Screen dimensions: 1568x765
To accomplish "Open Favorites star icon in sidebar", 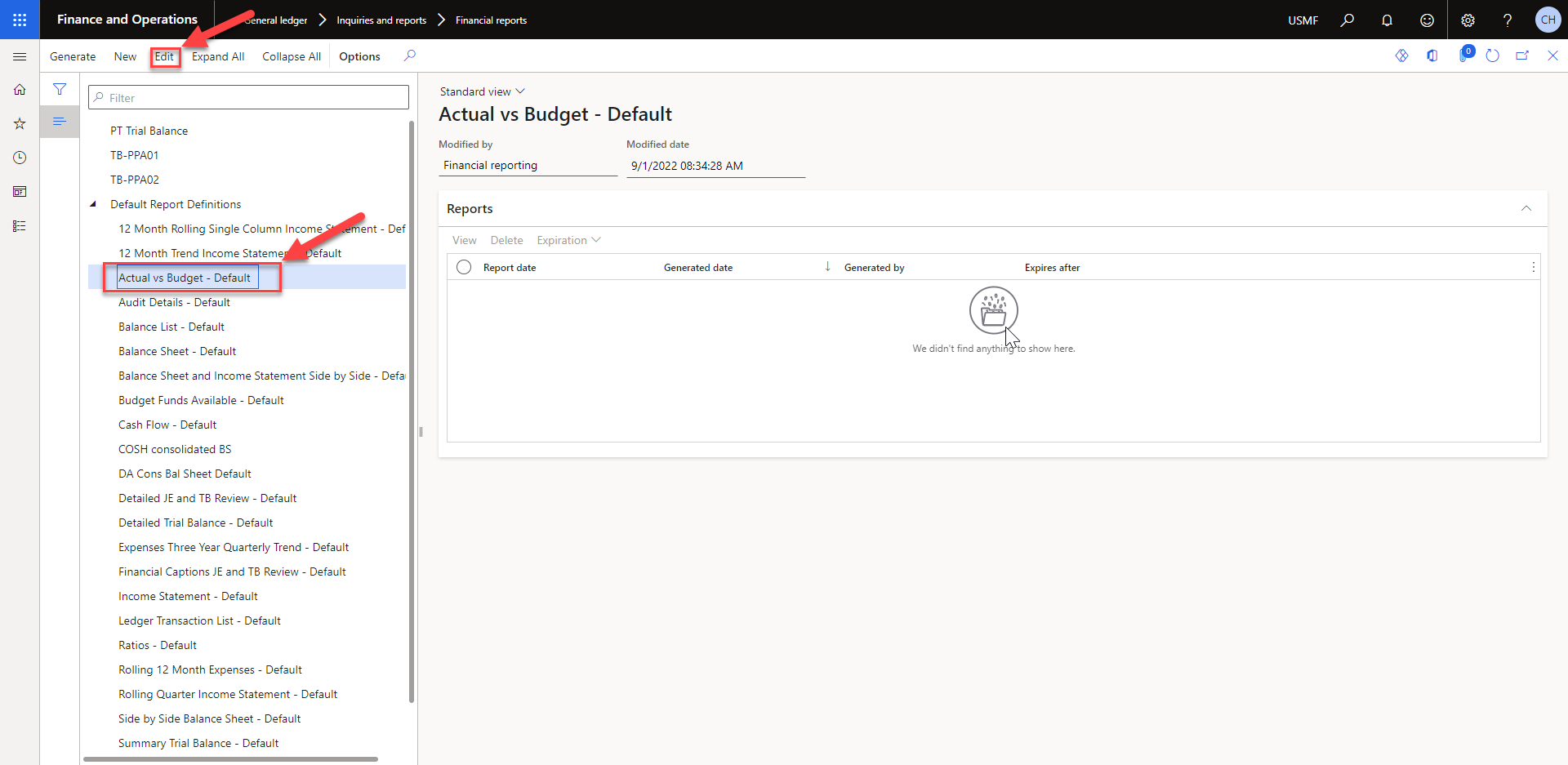I will [20, 124].
